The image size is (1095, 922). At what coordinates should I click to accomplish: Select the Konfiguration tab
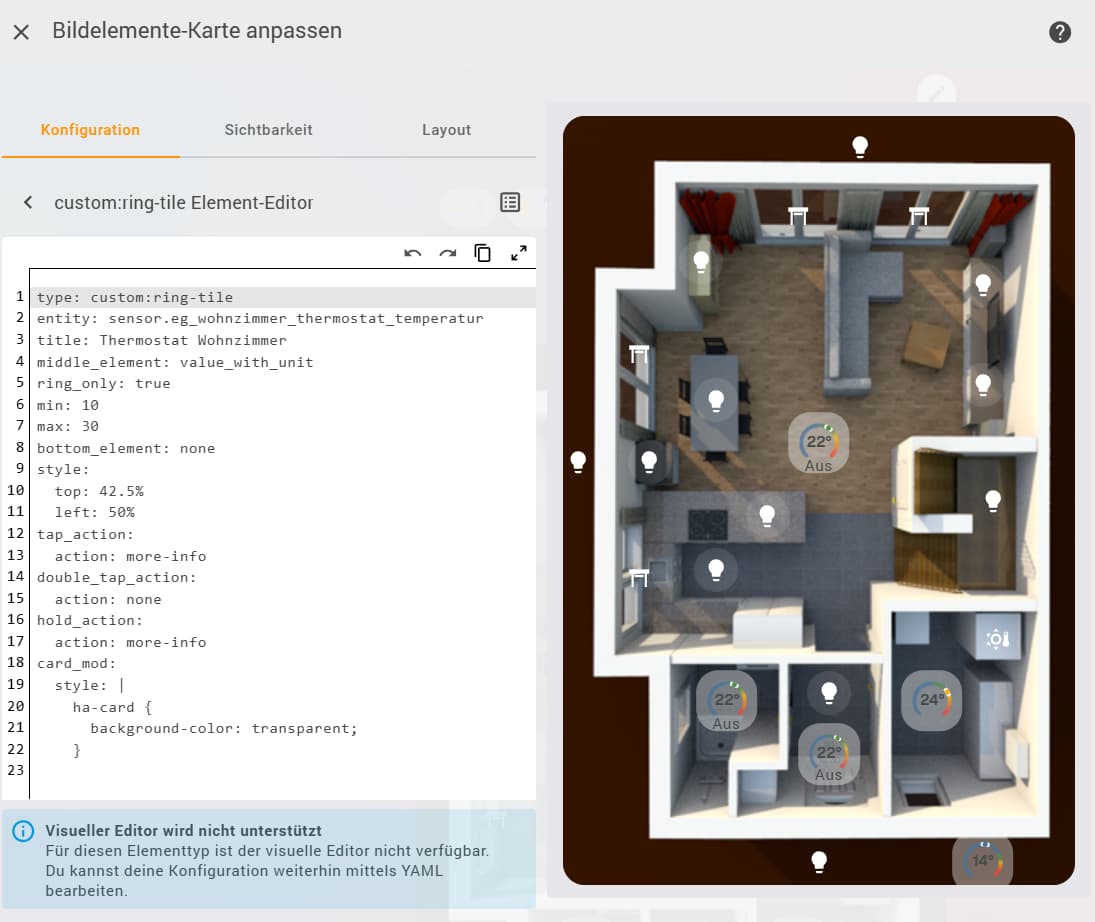pos(90,130)
